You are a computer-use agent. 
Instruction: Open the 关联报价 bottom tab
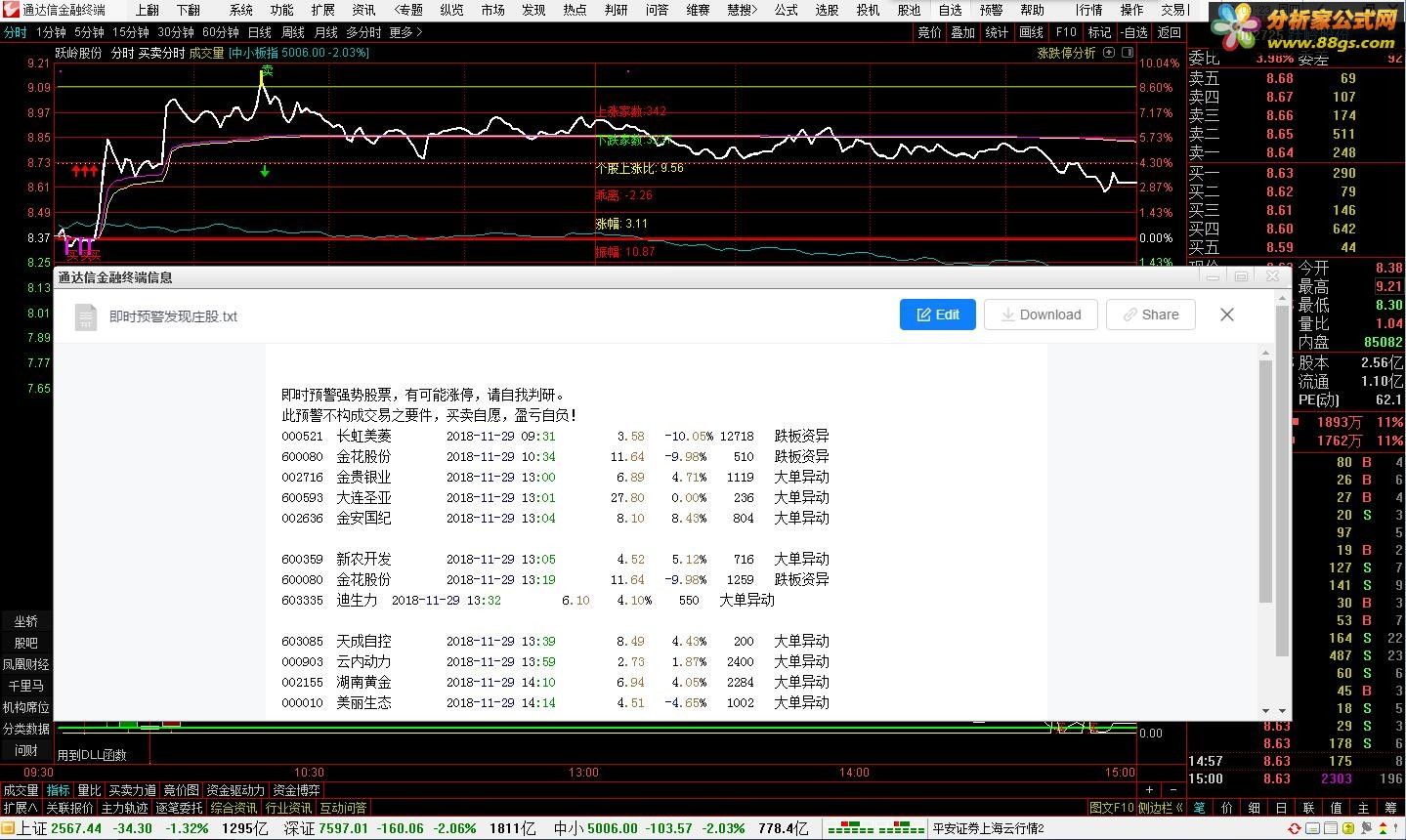point(69,808)
